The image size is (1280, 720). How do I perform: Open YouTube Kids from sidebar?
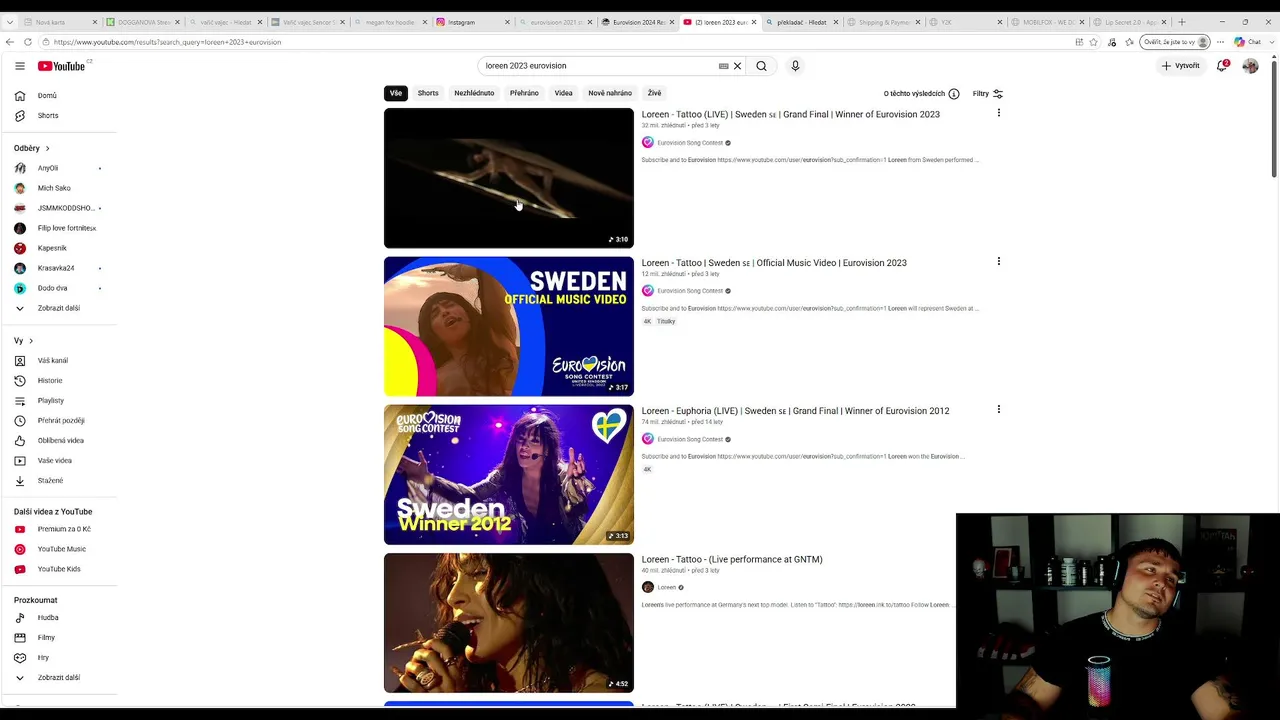tap(58, 569)
